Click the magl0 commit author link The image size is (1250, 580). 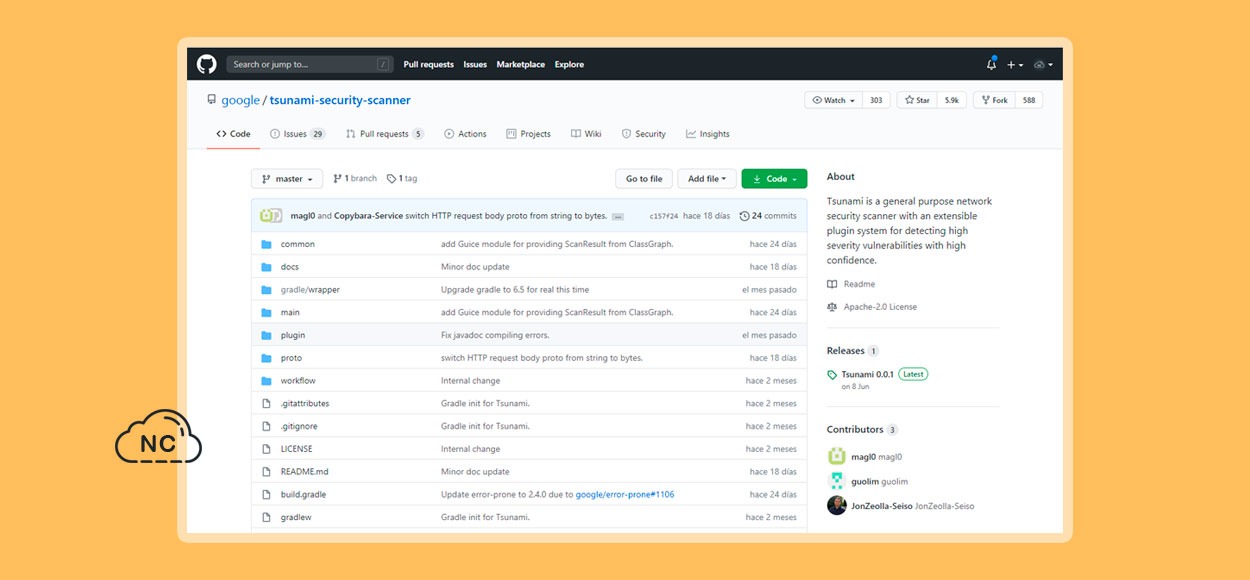point(302,216)
